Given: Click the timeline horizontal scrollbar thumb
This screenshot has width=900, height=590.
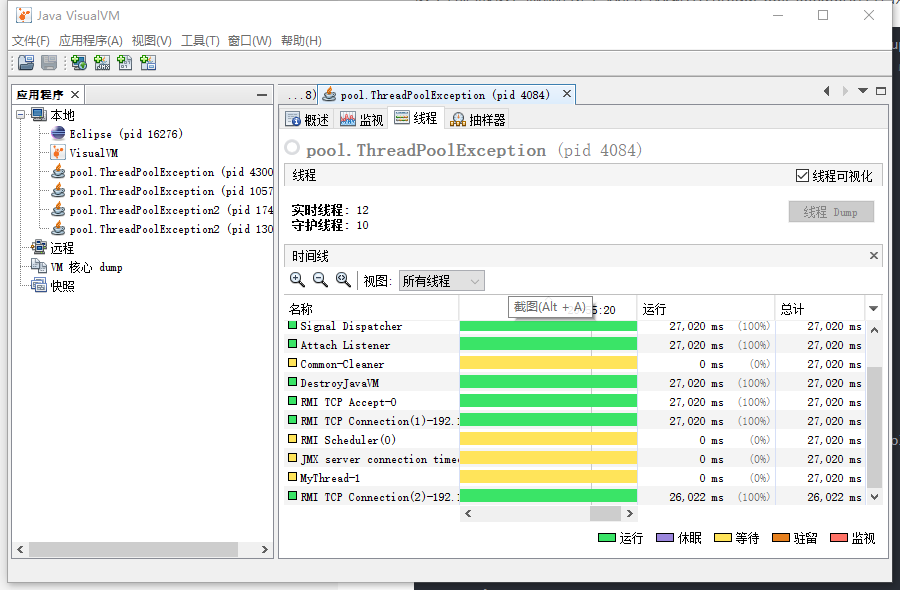Looking at the screenshot, I should pos(605,513).
